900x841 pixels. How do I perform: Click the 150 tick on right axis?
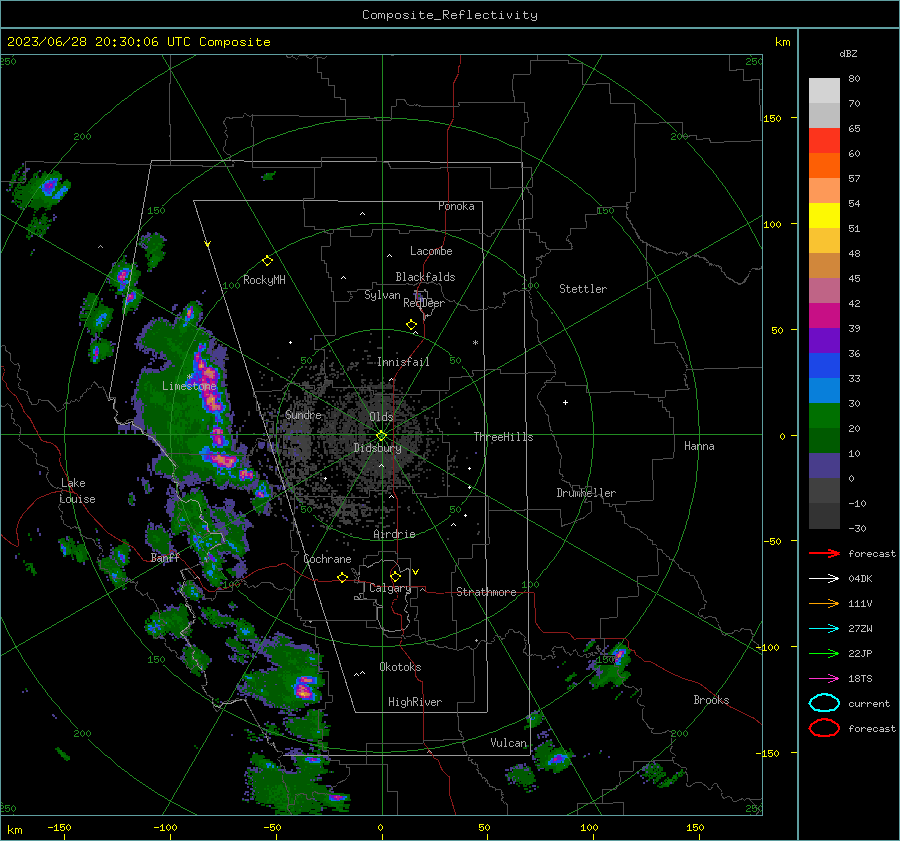tap(772, 118)
